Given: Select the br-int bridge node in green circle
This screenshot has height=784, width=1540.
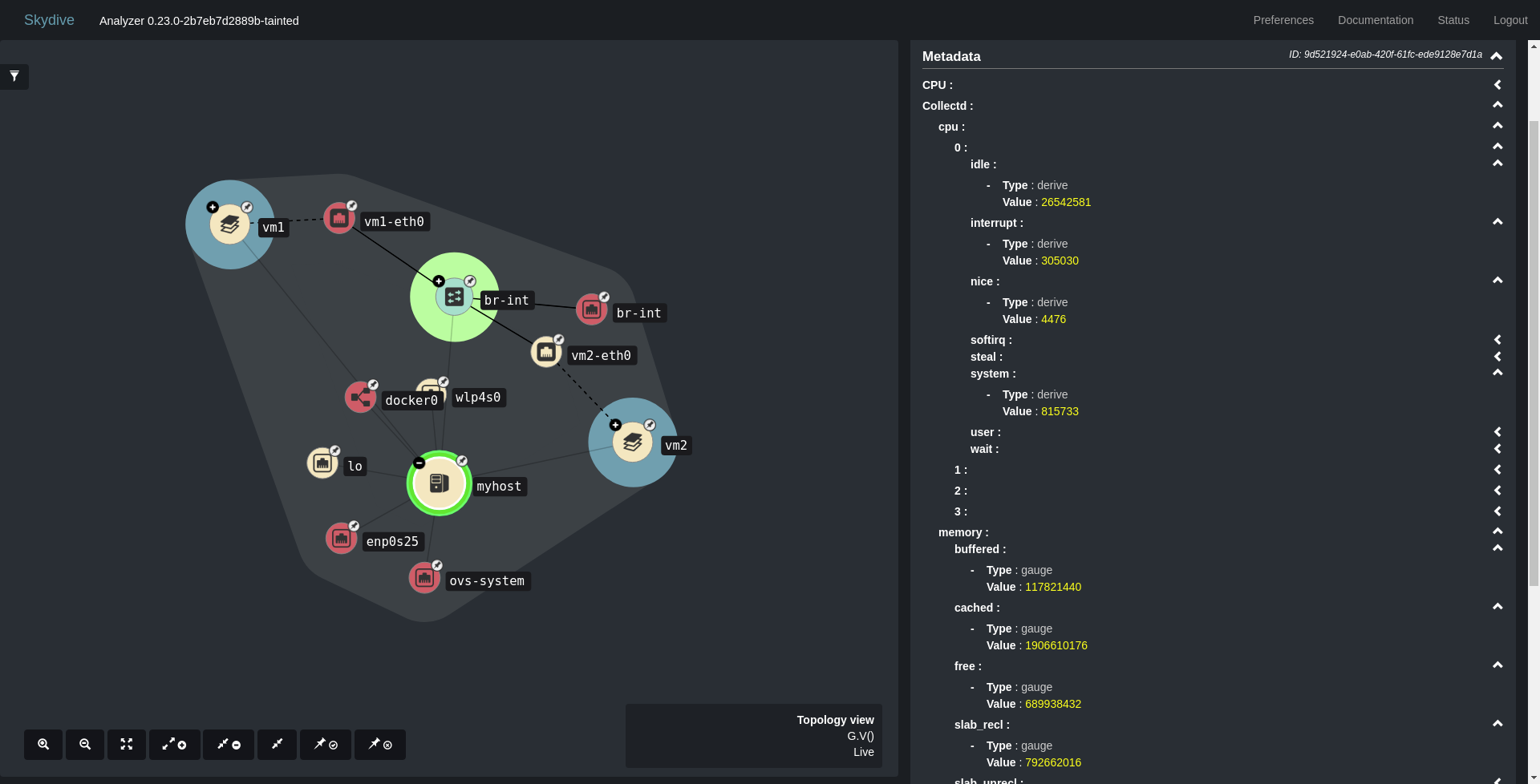Looking at the screenshot, I should [x=455, y=297].
